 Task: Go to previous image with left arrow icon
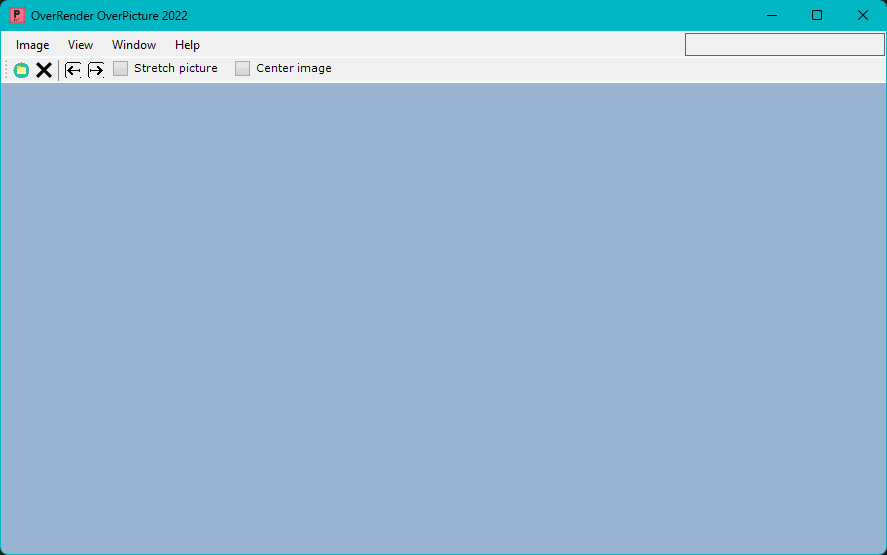pos(73,70)
